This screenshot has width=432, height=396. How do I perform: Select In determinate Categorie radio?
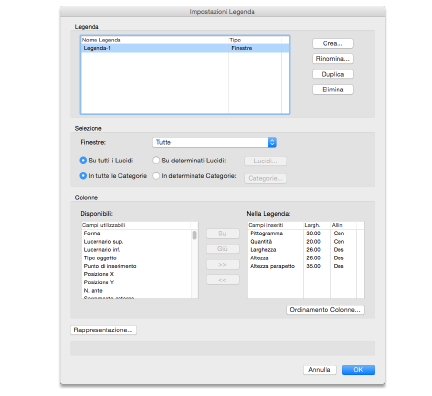pyautogui.click(x=156, y=176)
